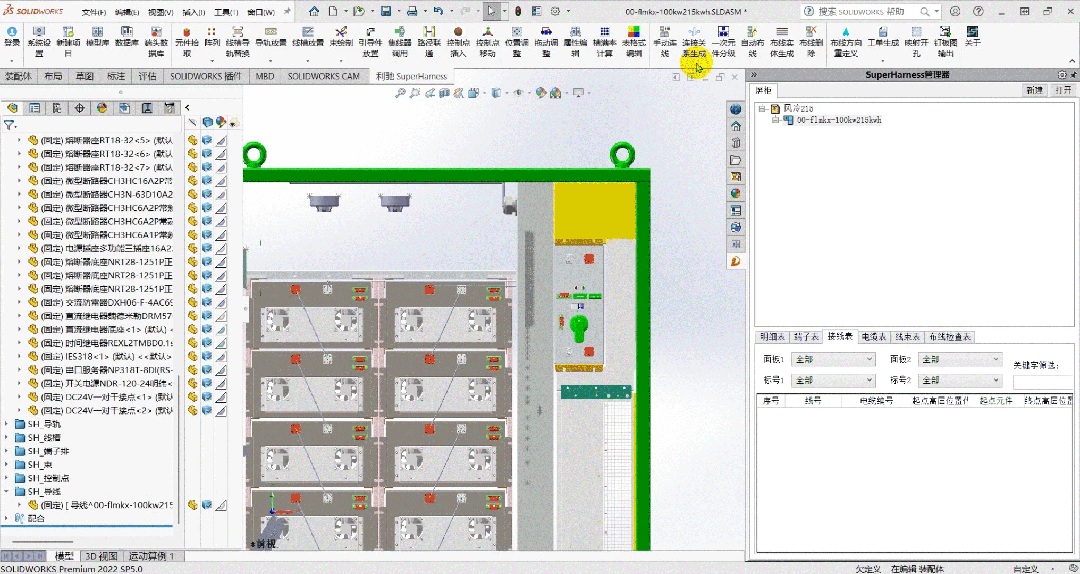The image size is (1080, 574).
Task: Click the 新建 button in SuperHarness manager
Action: (x=1034, y=90)
